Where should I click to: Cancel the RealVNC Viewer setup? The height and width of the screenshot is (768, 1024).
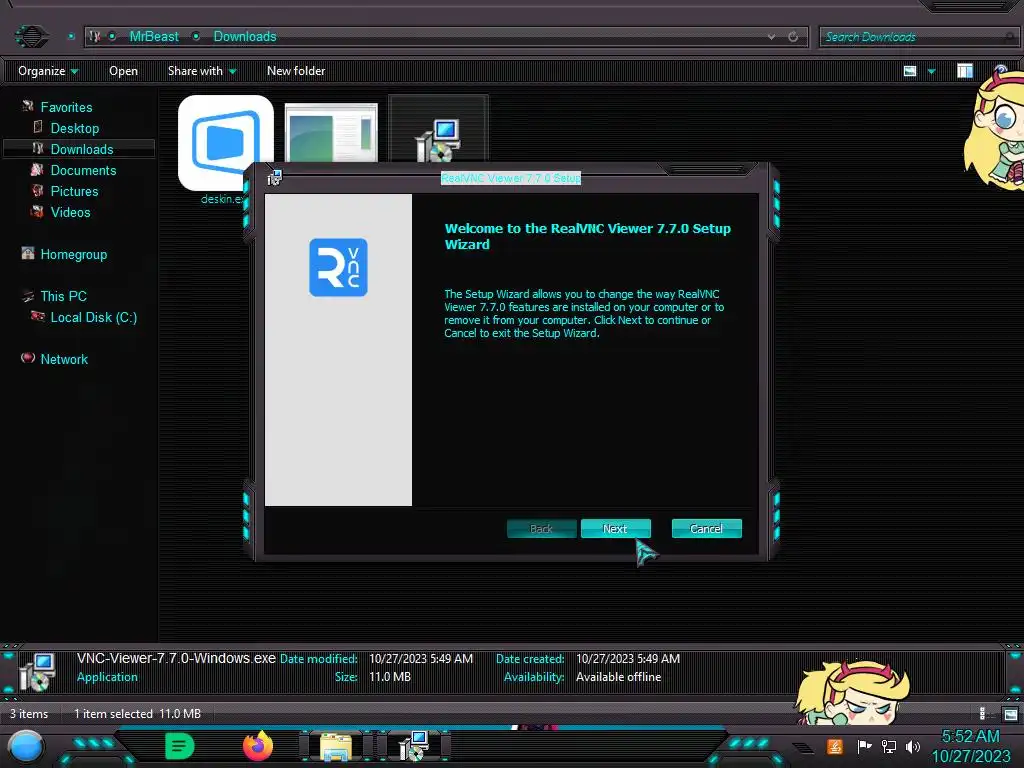click(707, 528)
